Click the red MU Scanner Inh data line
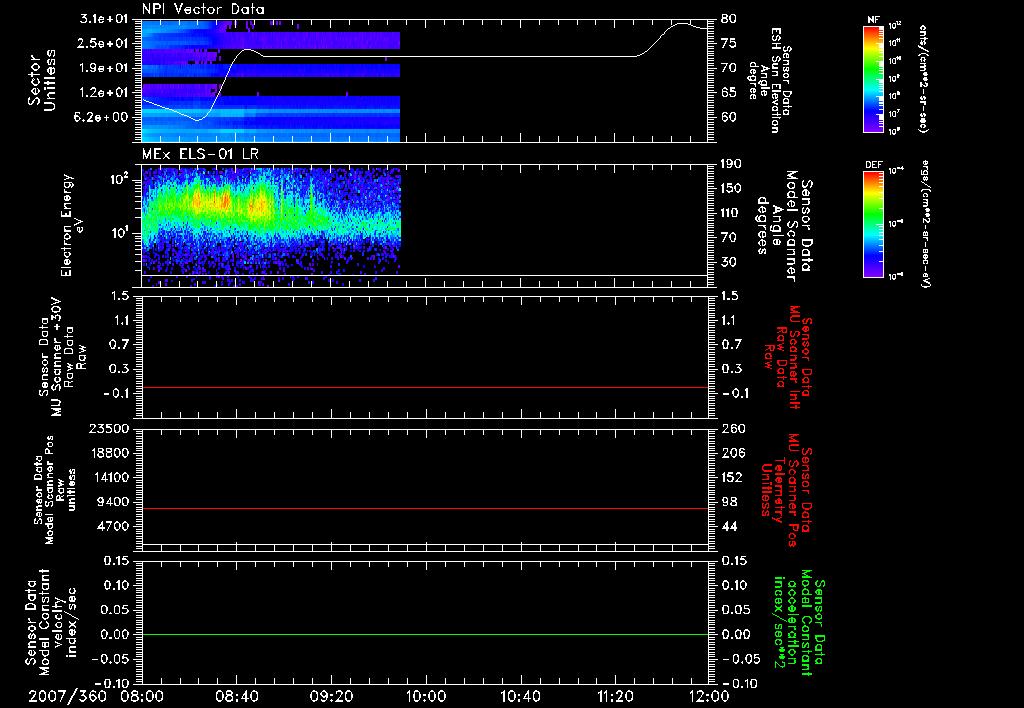 coord(425,387)
